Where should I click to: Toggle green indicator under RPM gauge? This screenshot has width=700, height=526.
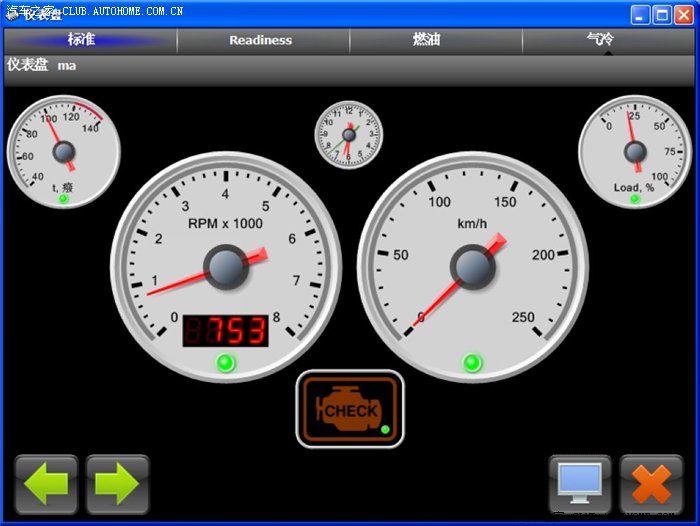226,362
